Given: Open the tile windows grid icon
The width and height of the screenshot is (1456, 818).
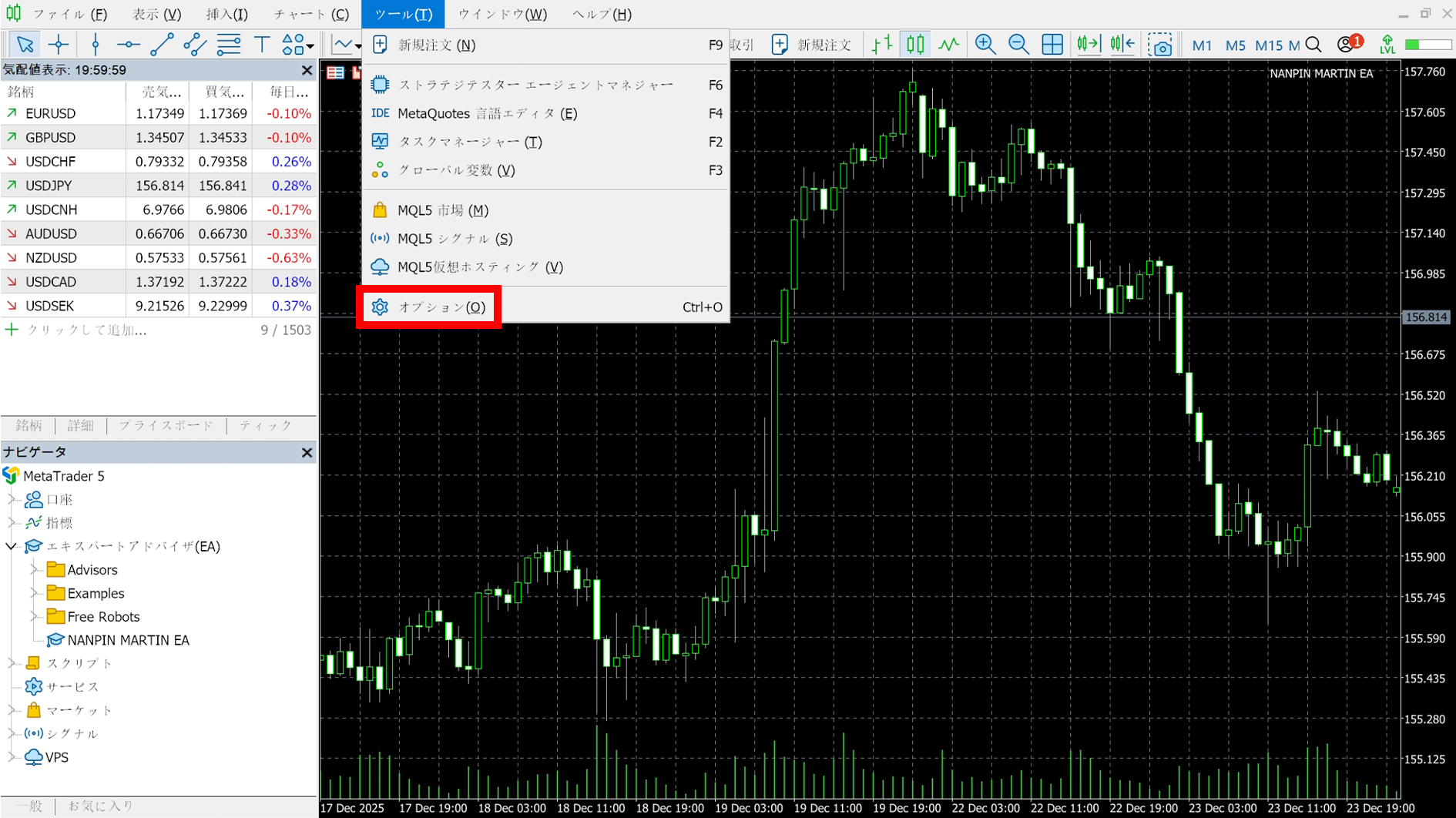Looking at the screenshot, I should [x=1052, y=45].
